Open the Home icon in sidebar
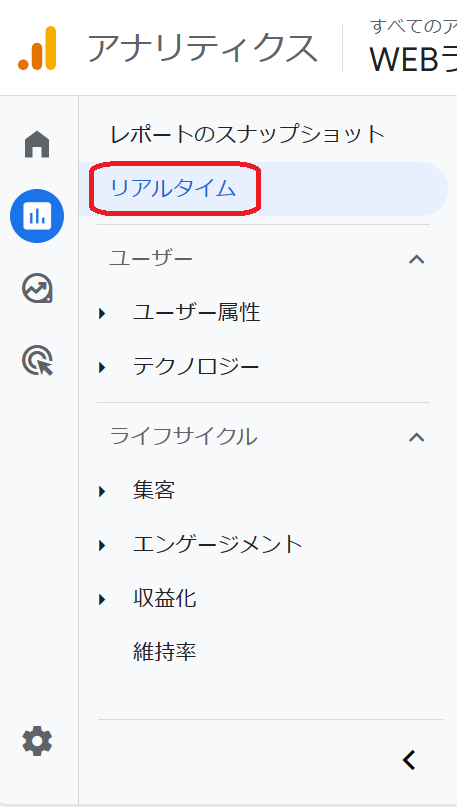 point(37,145)
